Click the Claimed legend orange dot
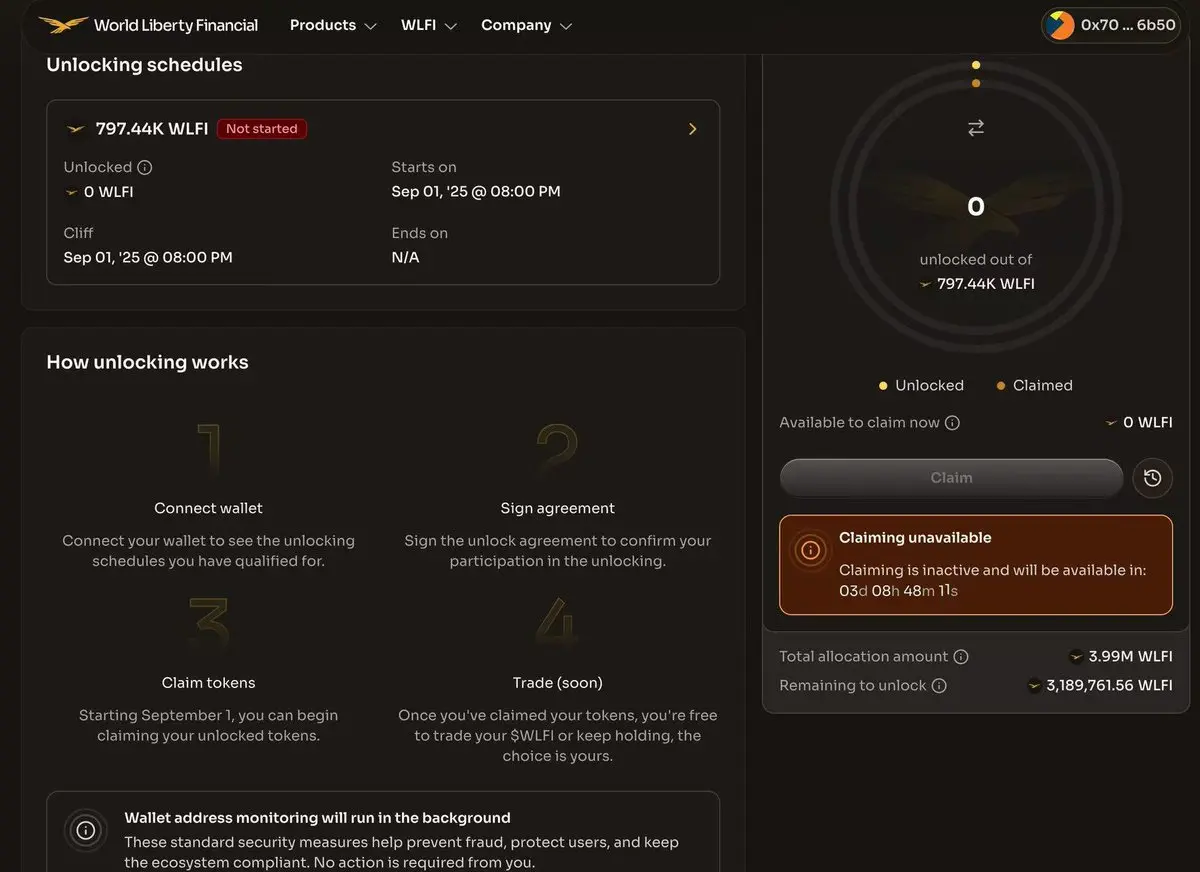Screen dimensions: 1200x872 1001,386
